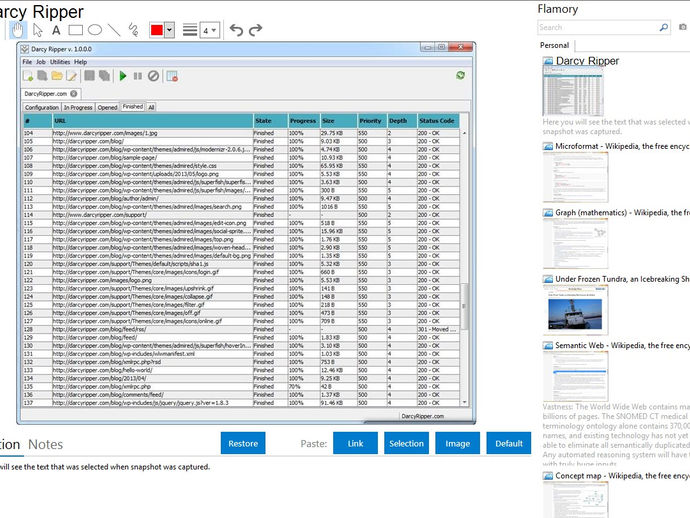Click the undo arrow

(236, 30)
